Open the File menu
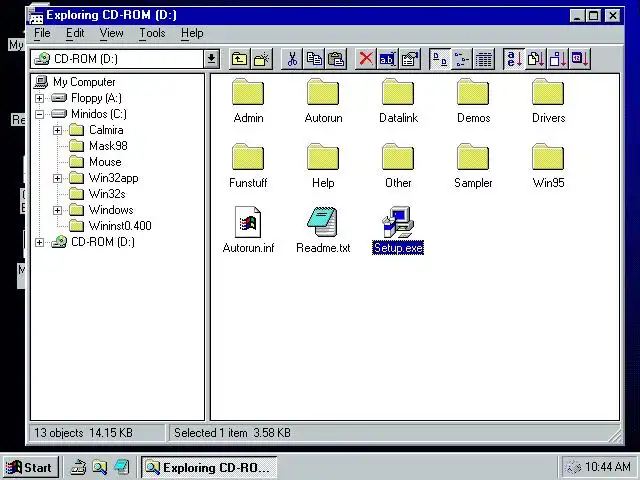This screenshot has height=480, width=640. pyautogui.click(x=42, y=33)
